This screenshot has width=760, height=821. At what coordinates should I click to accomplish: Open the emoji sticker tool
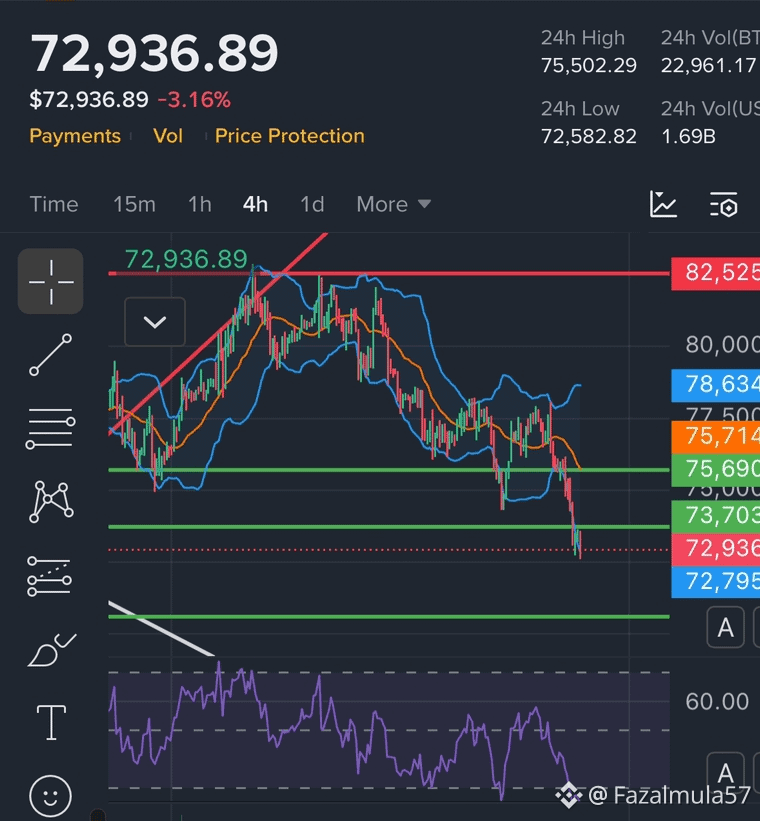50,796
